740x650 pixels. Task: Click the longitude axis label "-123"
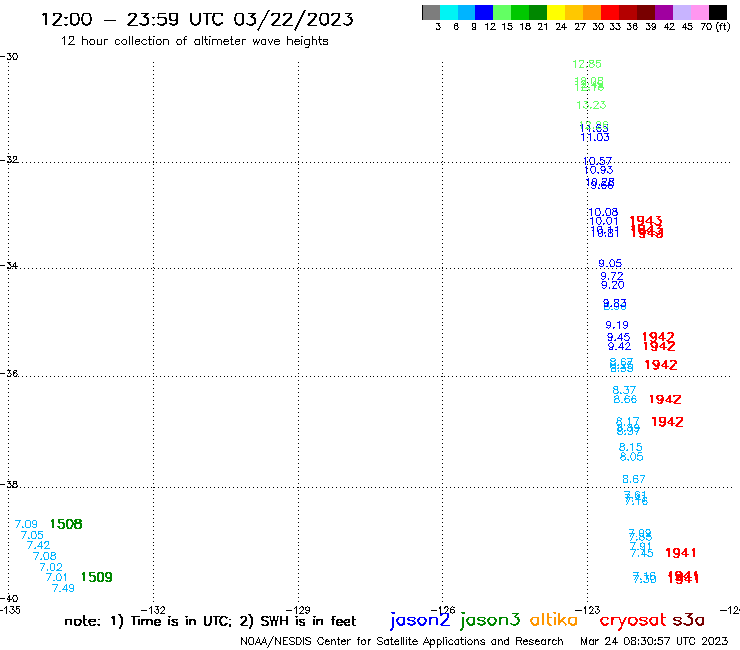tap(588, 610)
